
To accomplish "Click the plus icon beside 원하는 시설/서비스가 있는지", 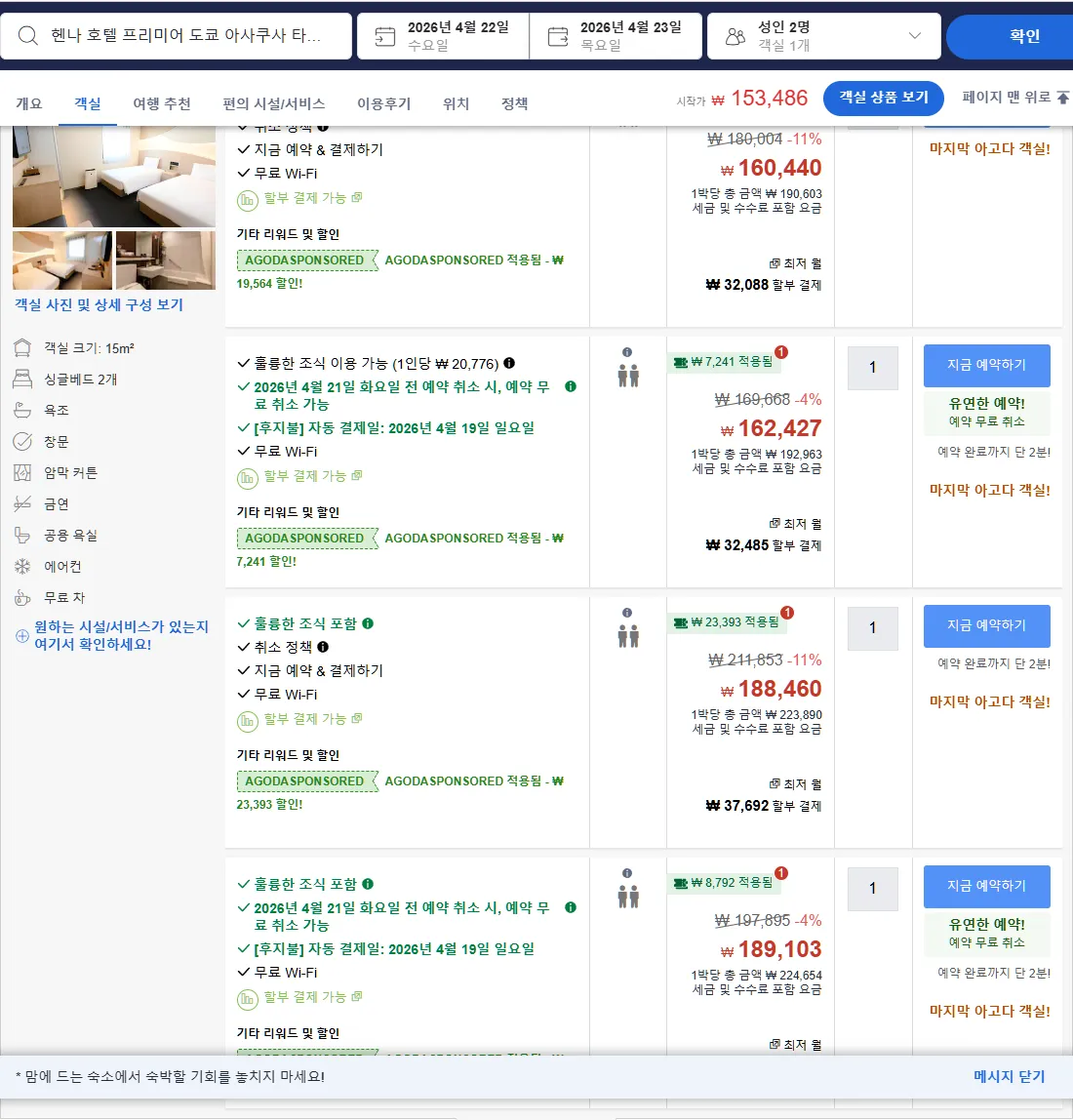I will (x=22, y=636).
